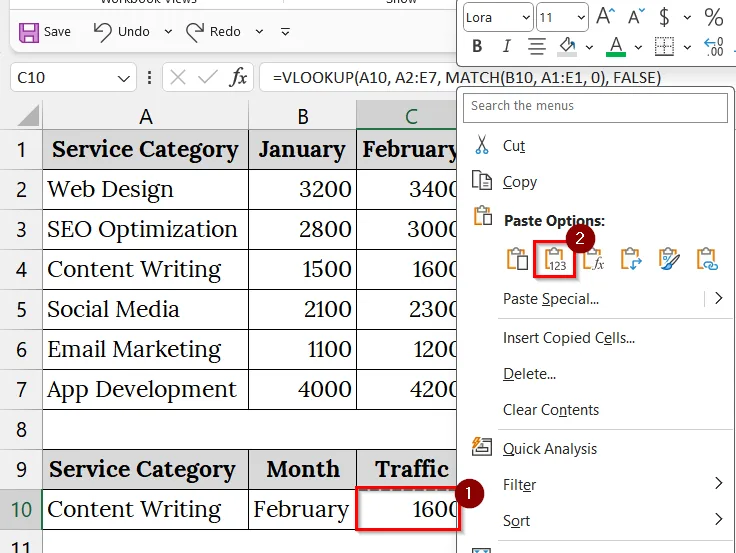The height and width of the screenshot is (553, 736).
Task: Click the Increase Decimal icon
Action: pyautogui.click(x=713, y=47)
